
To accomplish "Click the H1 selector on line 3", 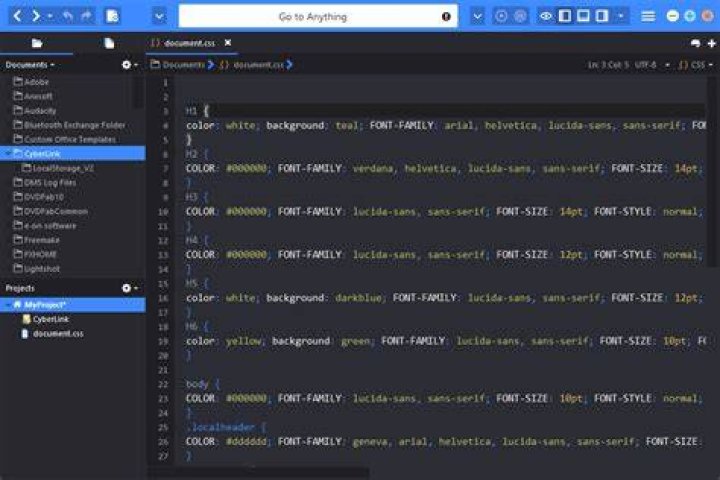I will (191, 111).
